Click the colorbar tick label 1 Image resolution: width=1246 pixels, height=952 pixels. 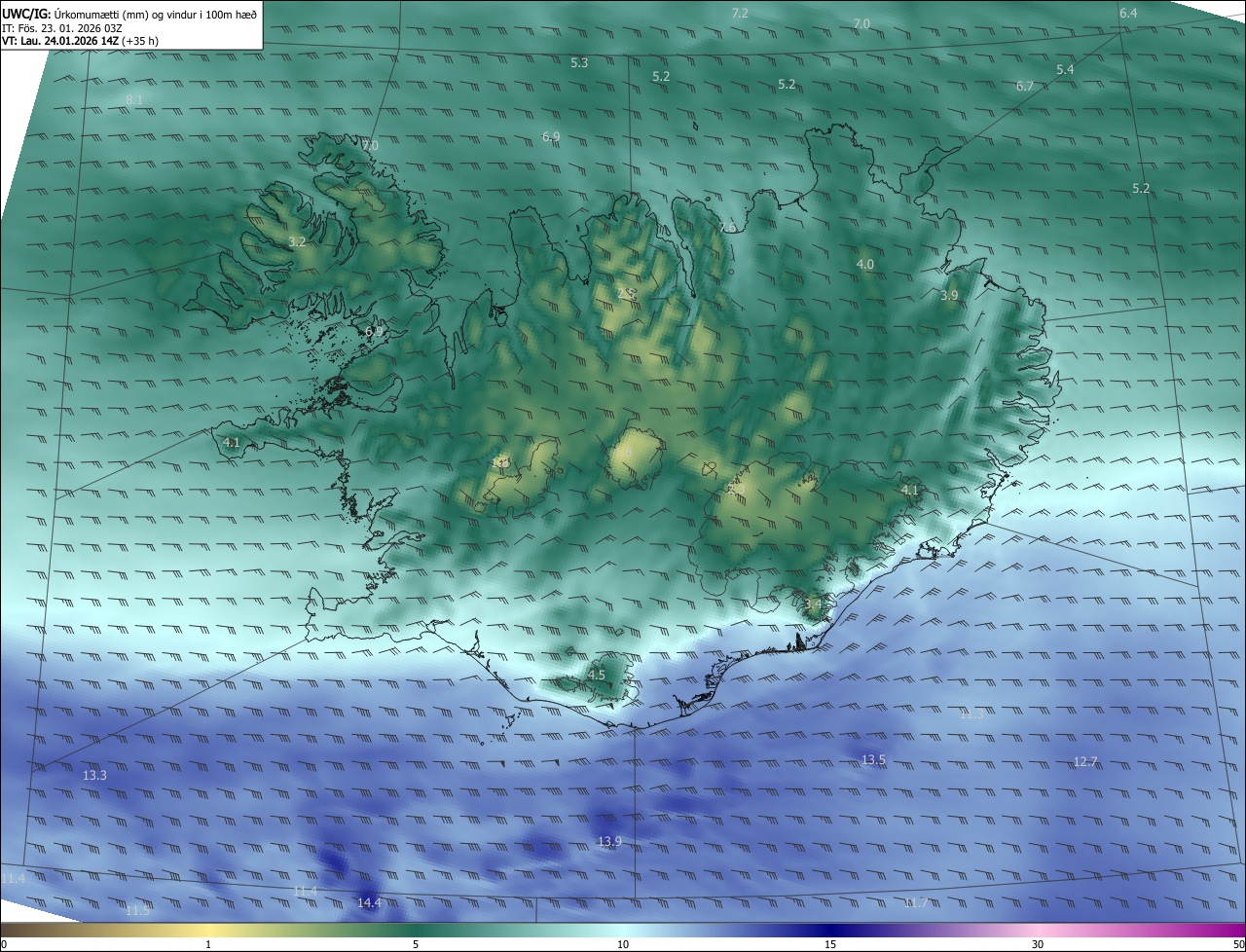pyautogui.click(x=208, y=944)
